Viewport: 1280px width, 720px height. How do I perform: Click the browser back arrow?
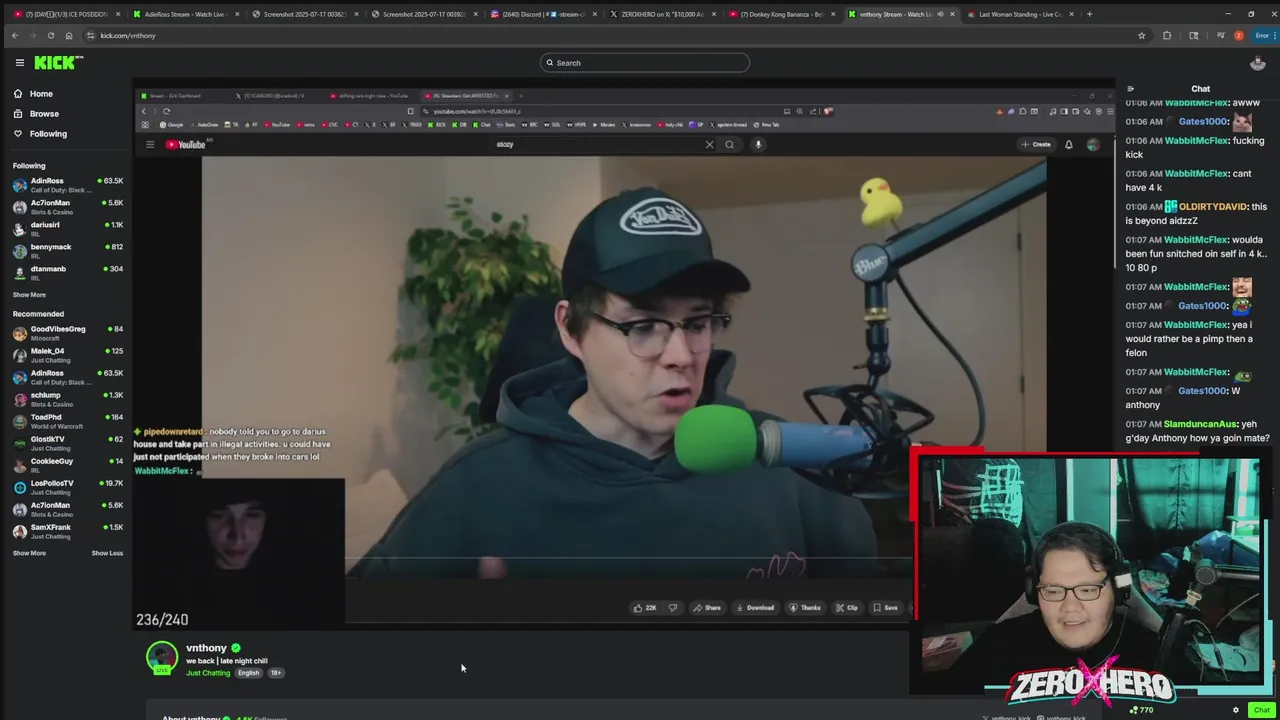[15, 35]
